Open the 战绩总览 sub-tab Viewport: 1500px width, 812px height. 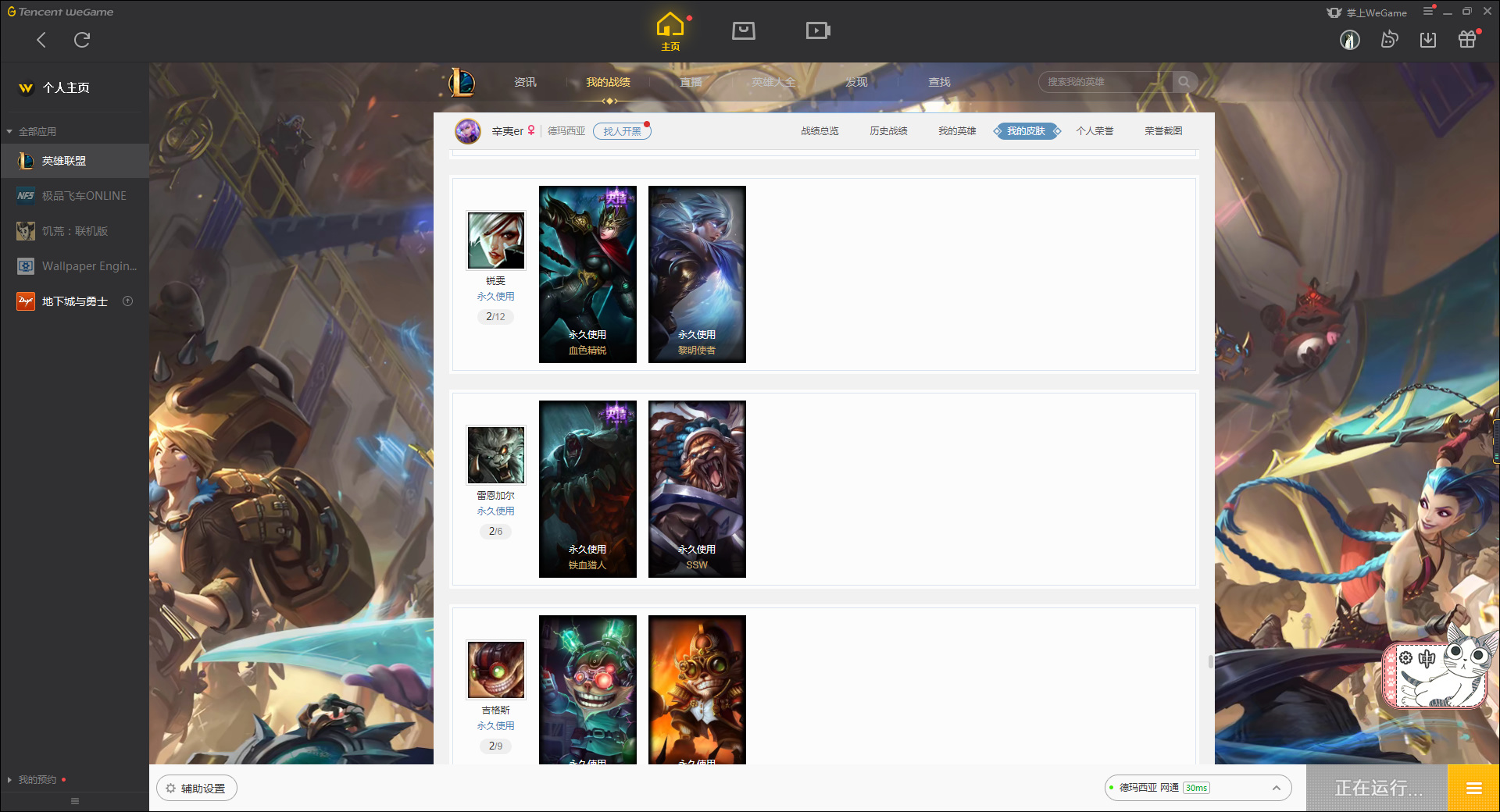(820, 131)
